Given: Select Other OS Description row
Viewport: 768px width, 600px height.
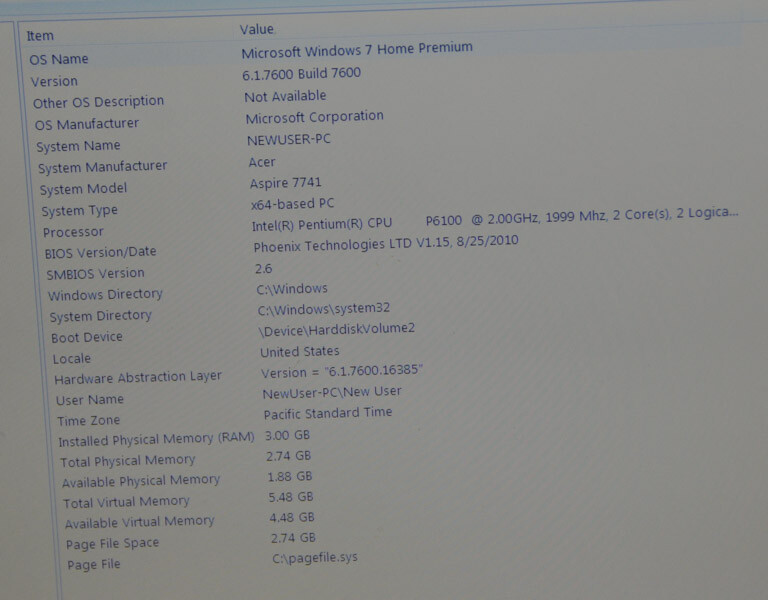Looking at the screenshot, I should point(98,102).
